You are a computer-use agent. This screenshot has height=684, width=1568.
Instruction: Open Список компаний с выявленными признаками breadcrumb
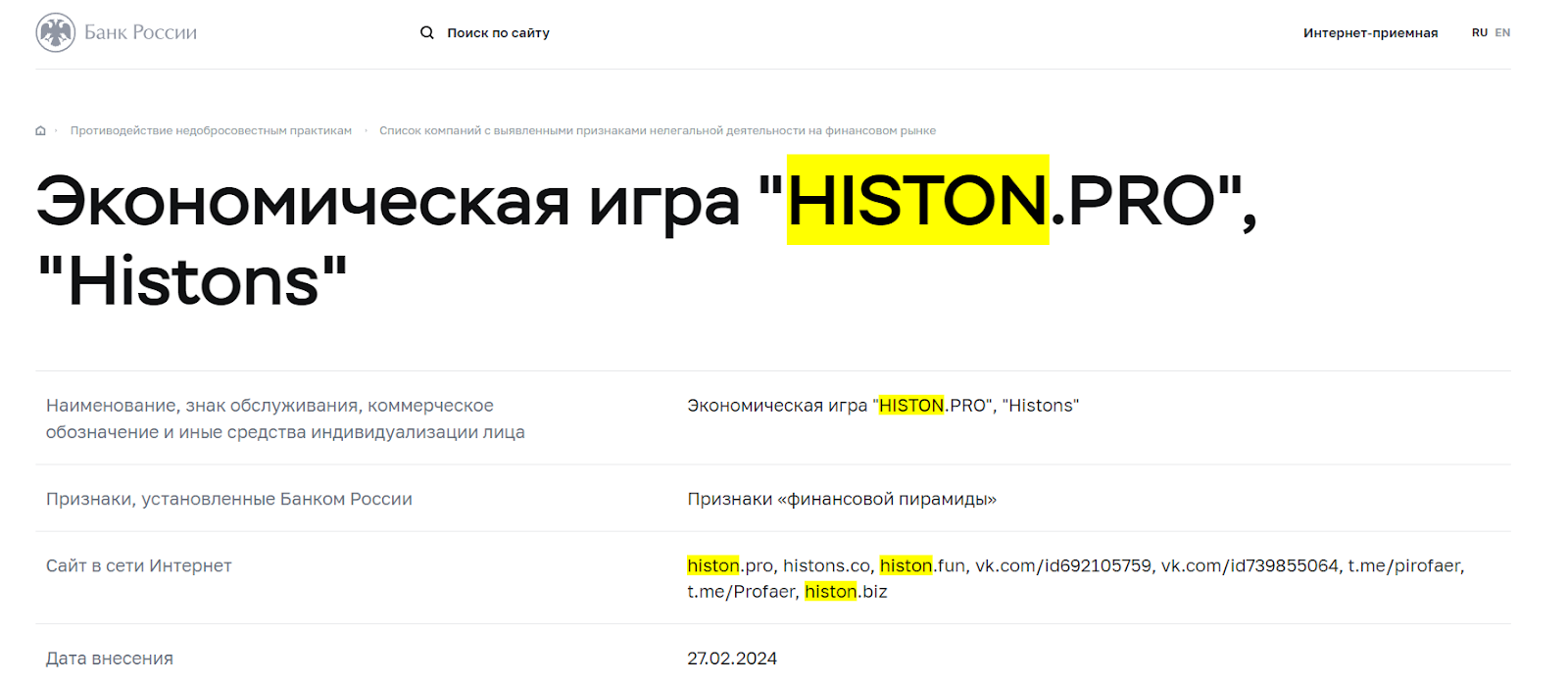tap(658, 130)
